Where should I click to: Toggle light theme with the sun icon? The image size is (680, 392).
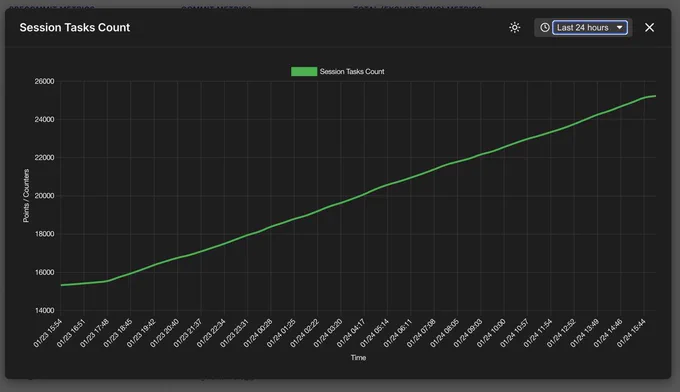click(x=514, y=27)
